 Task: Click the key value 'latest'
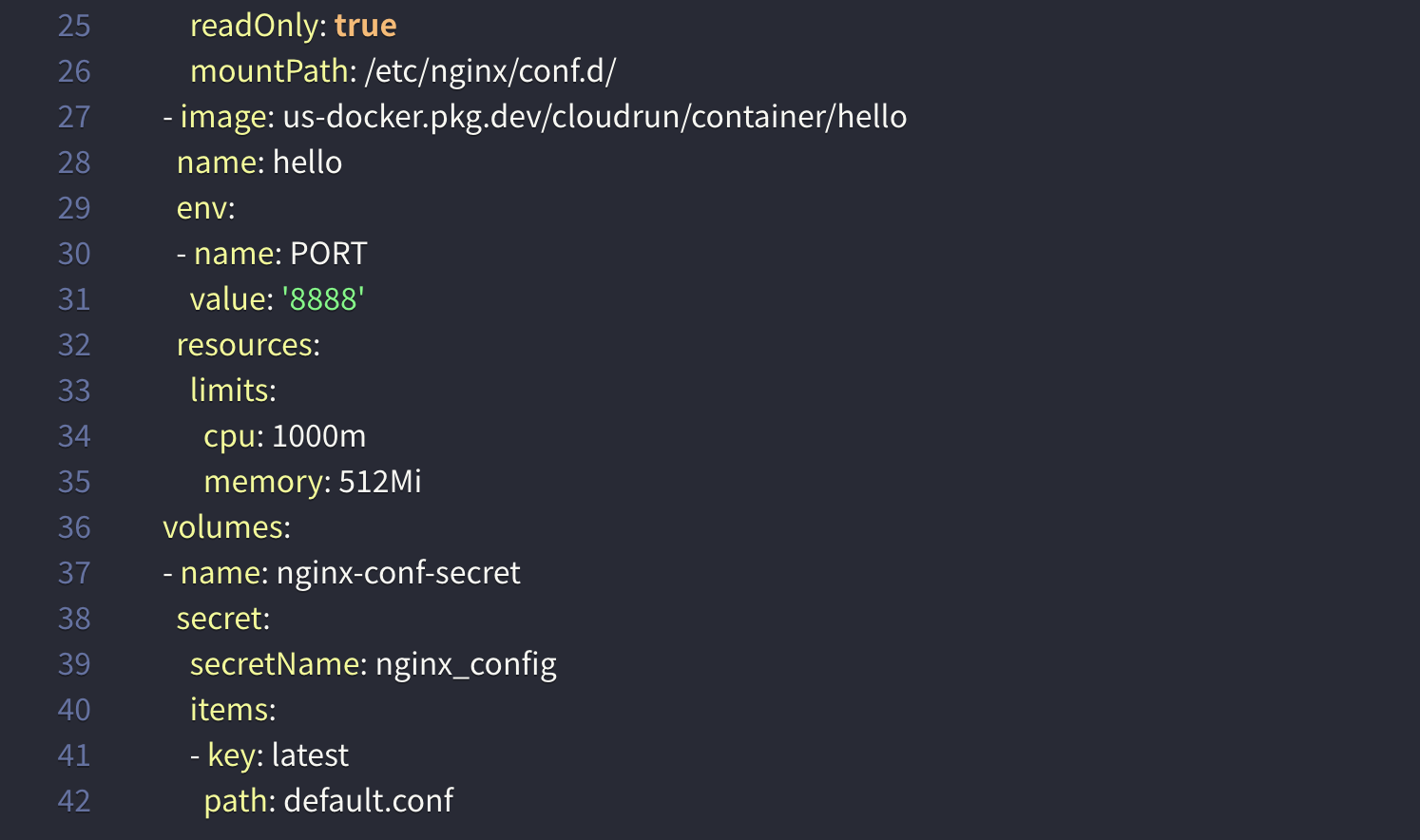click(x=310, y=755)
